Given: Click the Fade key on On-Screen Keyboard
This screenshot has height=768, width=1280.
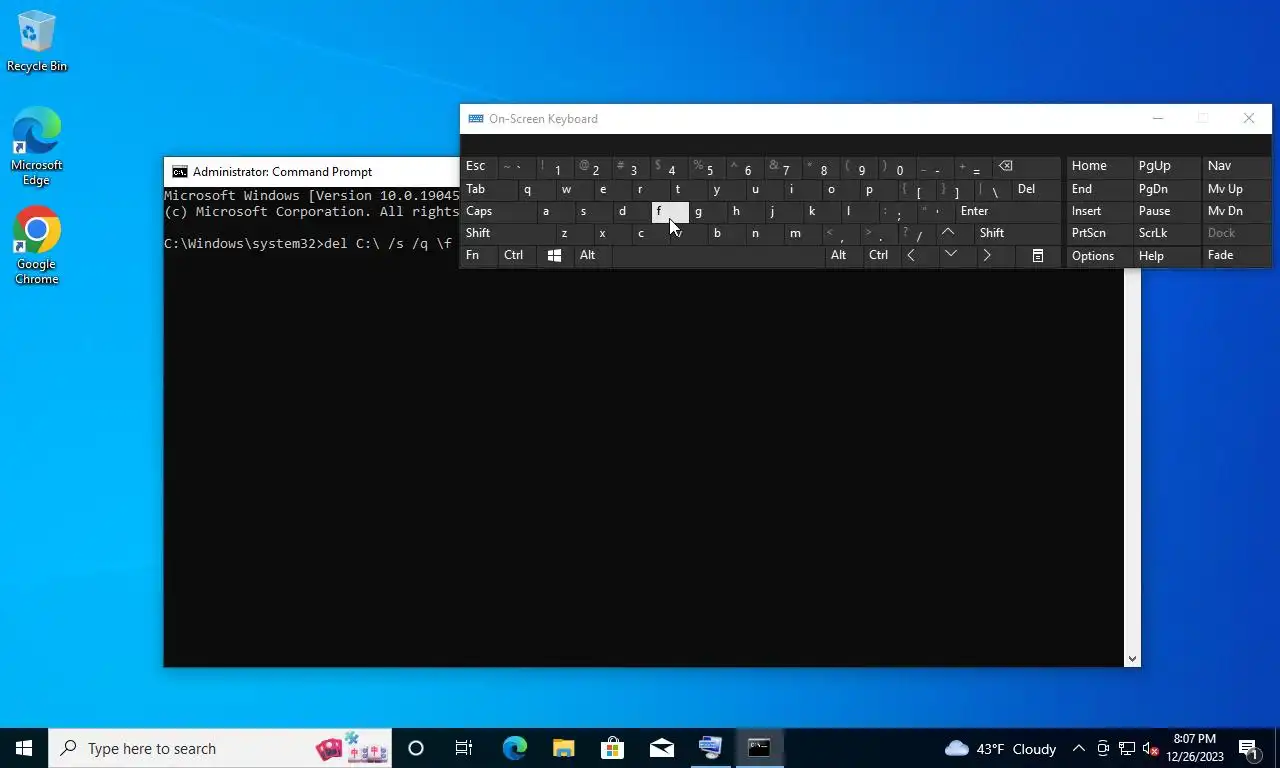Looking at the screenshot, I should [x=1236, y=256].
